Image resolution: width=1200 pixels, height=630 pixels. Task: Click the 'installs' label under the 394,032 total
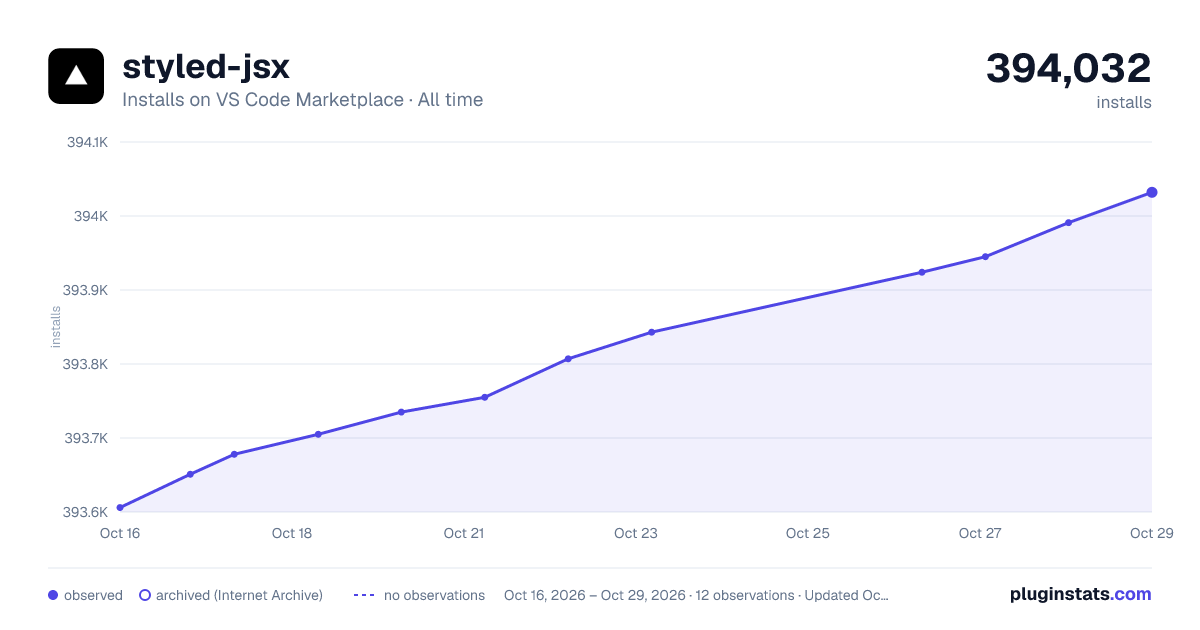[x=1124, y=102]
